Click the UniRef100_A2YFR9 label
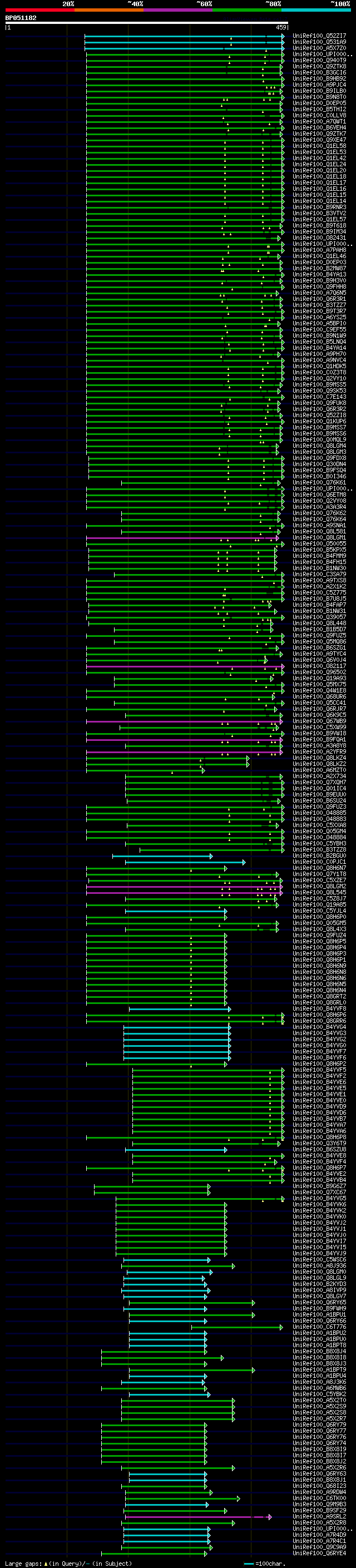This screenshot has width=356, height=1568. 319,752
